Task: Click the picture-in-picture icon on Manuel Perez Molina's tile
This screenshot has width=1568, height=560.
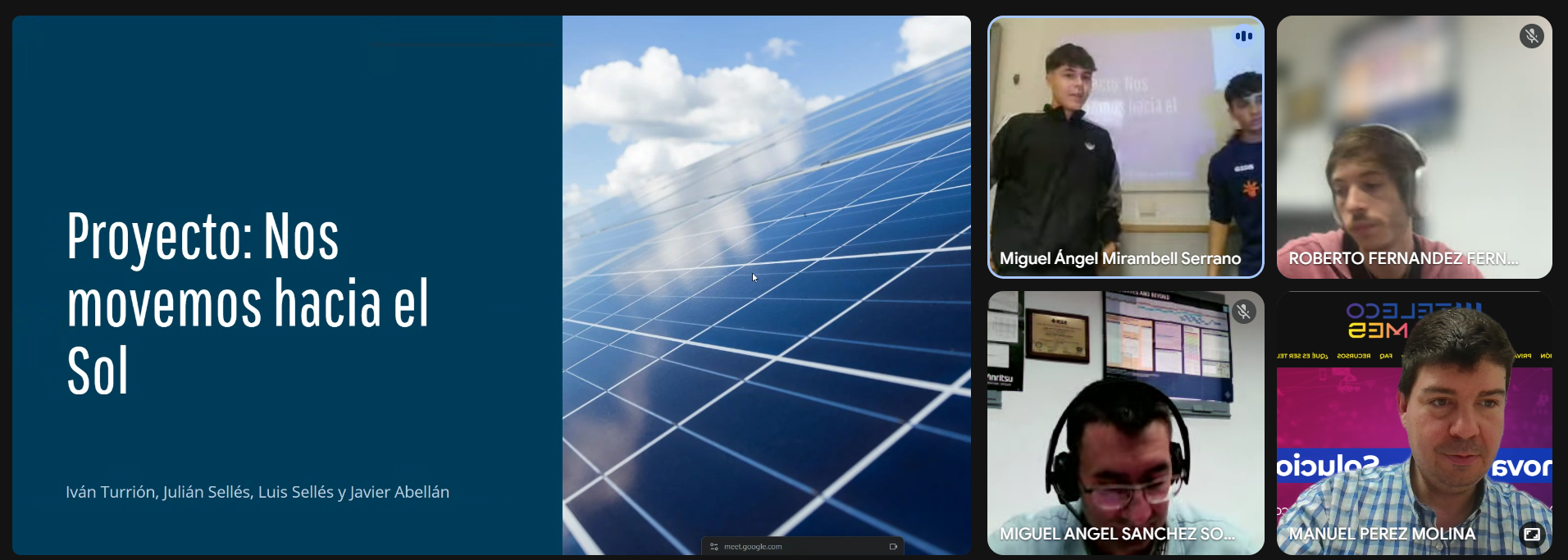Action: point(1531,534)
